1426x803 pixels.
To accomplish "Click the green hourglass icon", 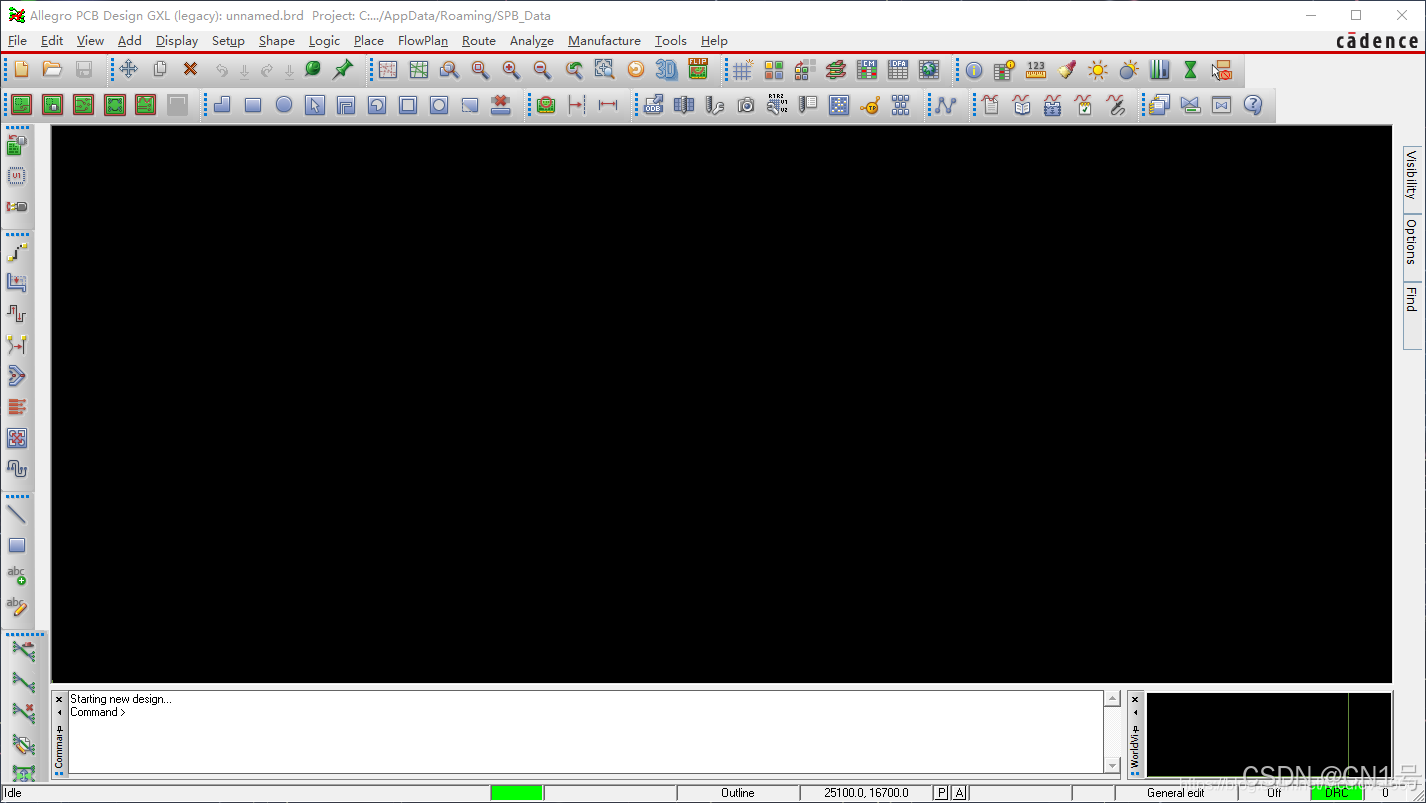I will [1190, 70].
